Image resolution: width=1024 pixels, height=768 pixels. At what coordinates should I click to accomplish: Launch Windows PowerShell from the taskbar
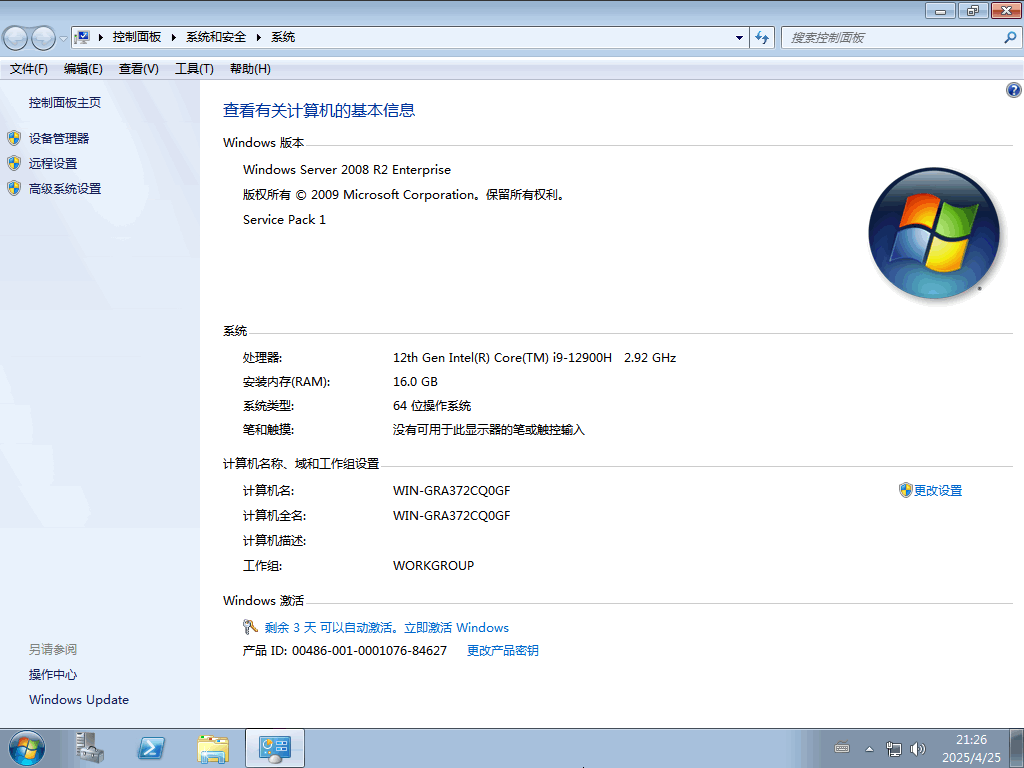[x=151, y=748]
